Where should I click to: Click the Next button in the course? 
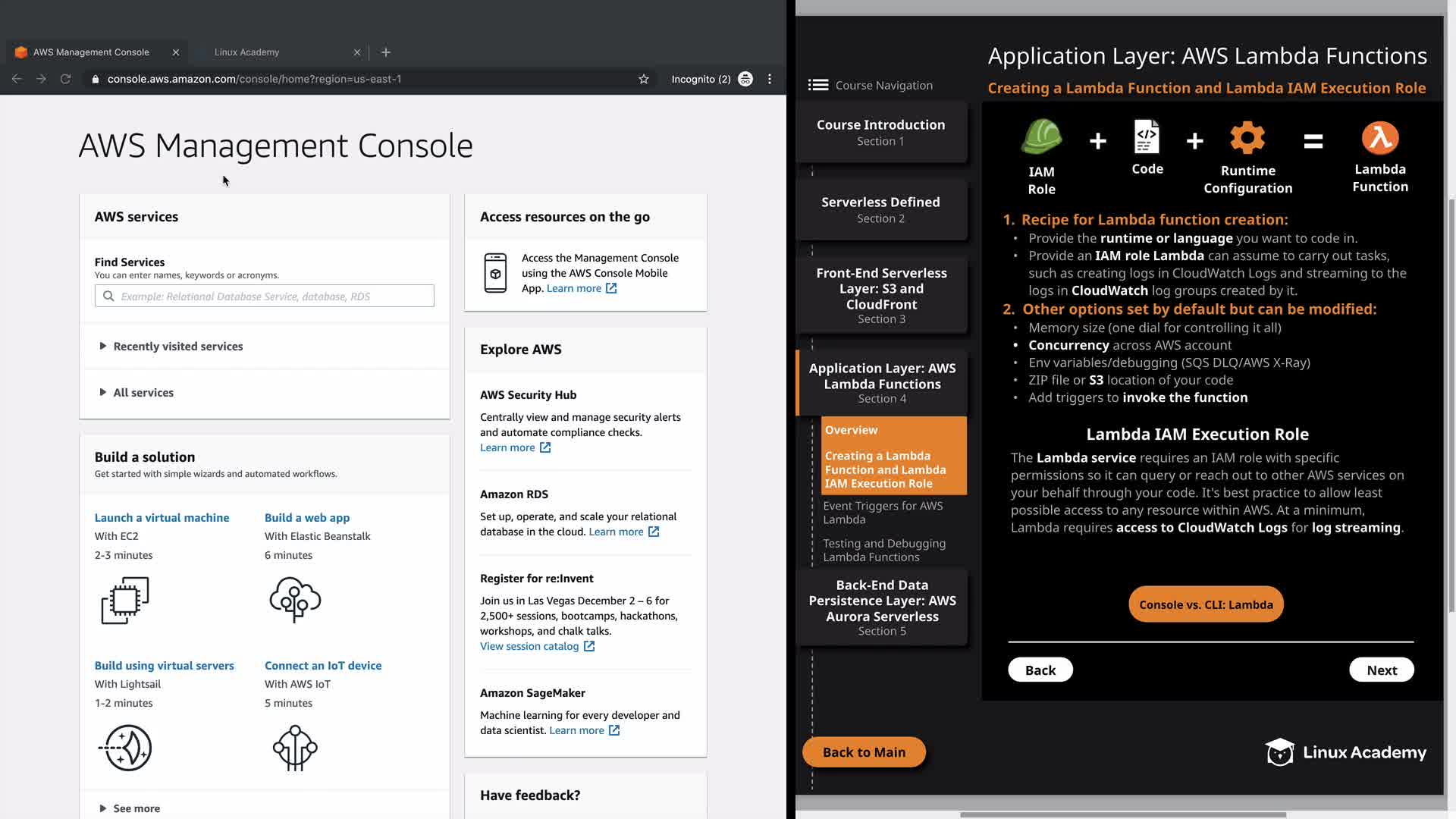(1381, 670)
